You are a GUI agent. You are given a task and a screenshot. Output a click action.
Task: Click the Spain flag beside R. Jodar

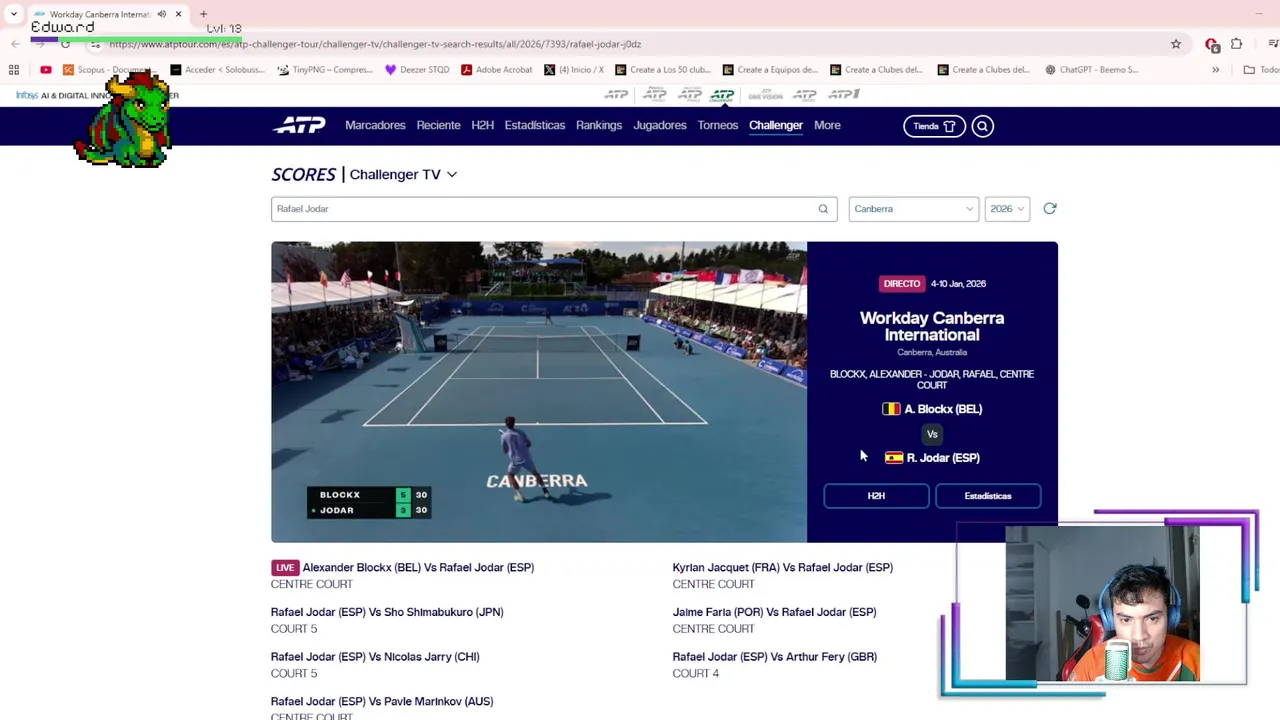893,458
